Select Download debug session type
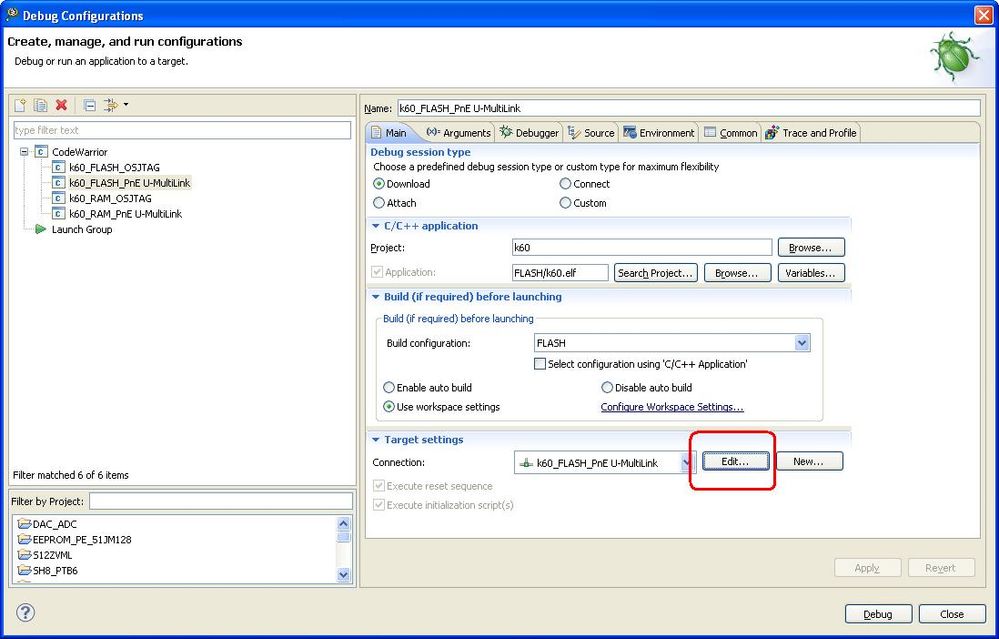The image size is (999, 639). coord(379,184)
